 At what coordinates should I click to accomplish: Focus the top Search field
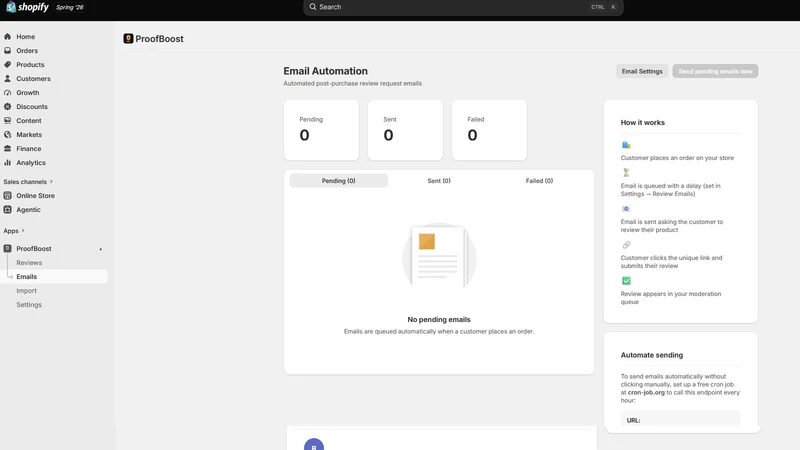coord(463,7)
